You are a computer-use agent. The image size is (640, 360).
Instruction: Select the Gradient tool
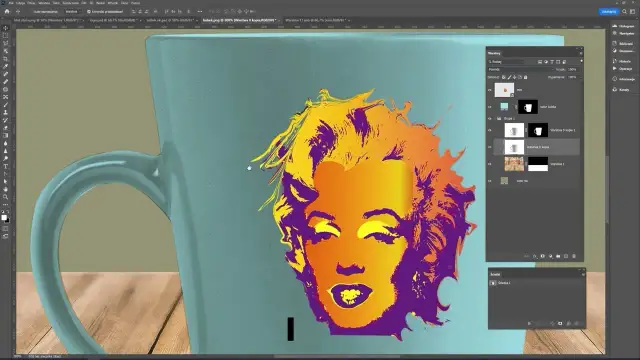coord(5,136)
